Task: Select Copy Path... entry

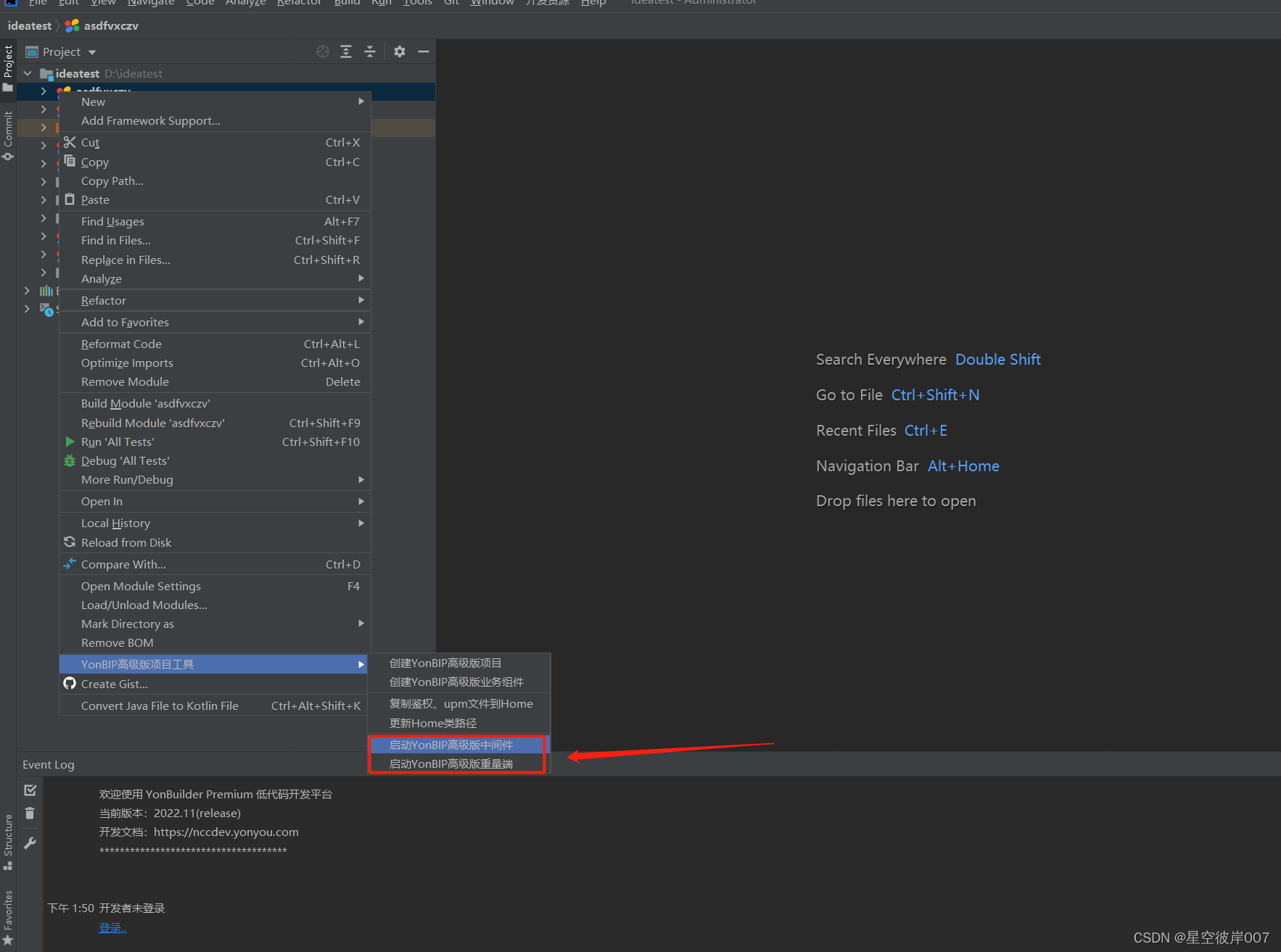Action: point(215,181)
